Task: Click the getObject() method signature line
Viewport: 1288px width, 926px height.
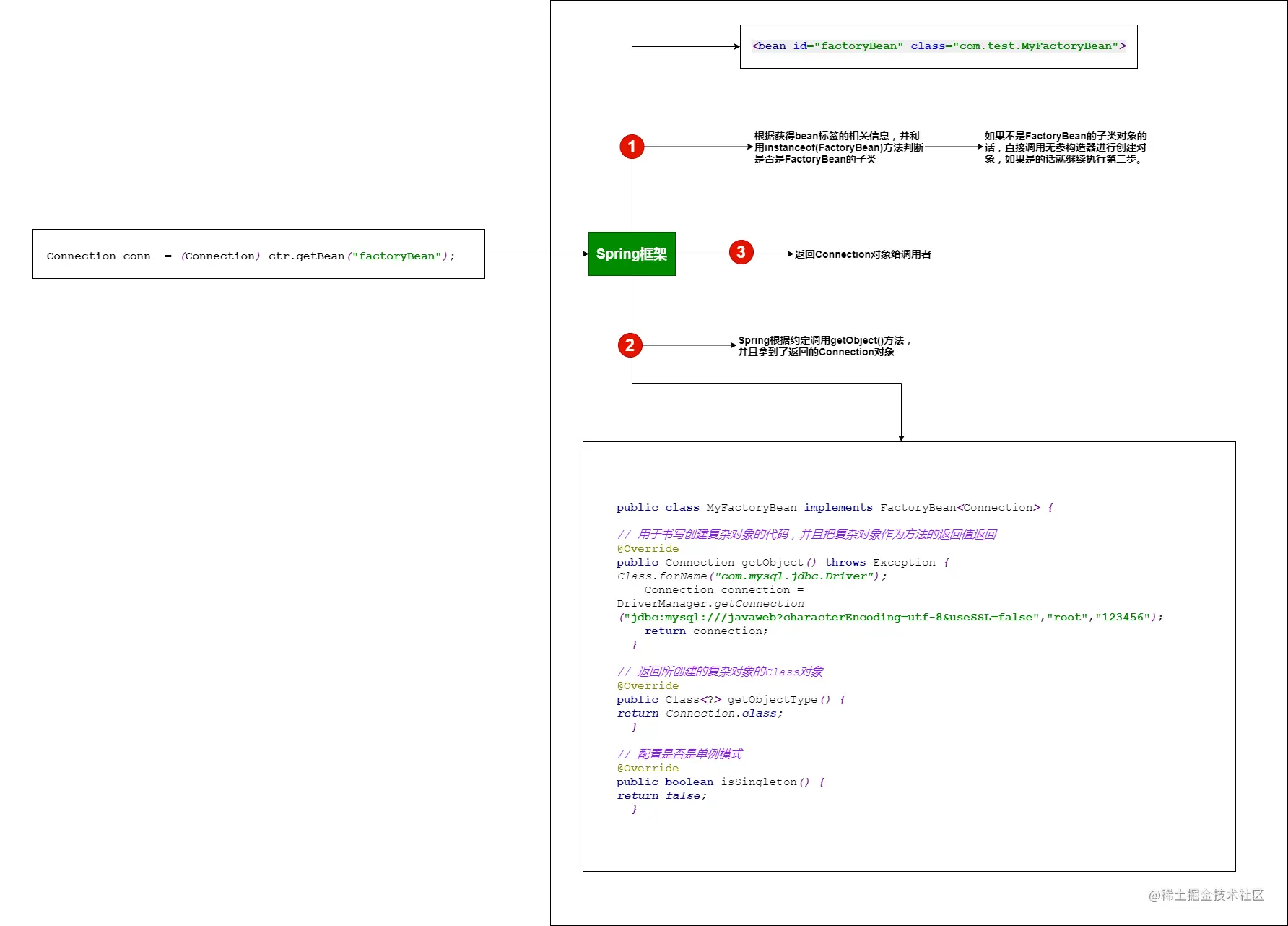Action: pyautogui.click(x=783, y=563)
